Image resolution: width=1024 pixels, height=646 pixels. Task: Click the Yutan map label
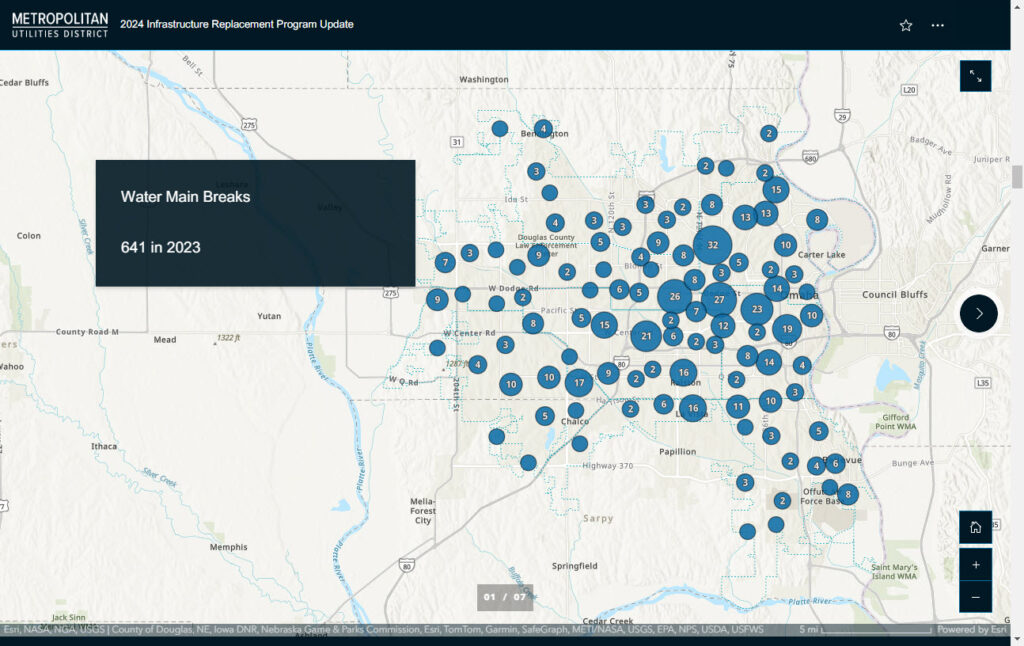tap(268, 315)
